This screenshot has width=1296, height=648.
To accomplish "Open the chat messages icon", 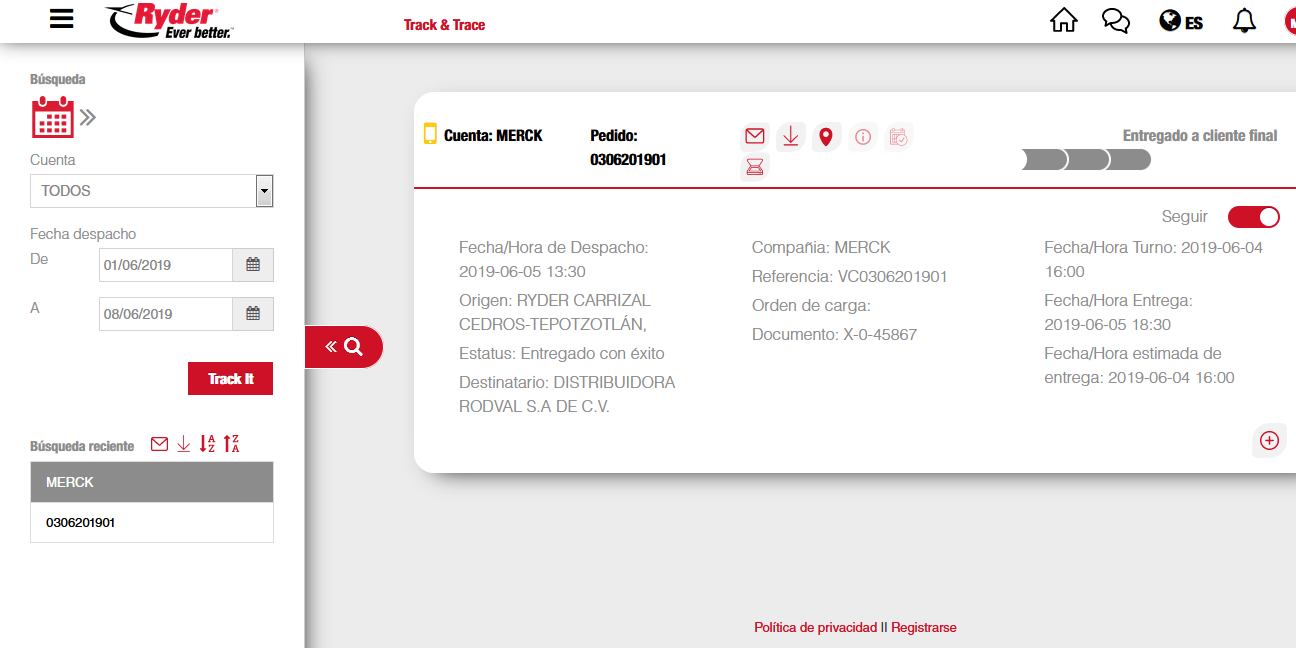I will (1116, 21).
